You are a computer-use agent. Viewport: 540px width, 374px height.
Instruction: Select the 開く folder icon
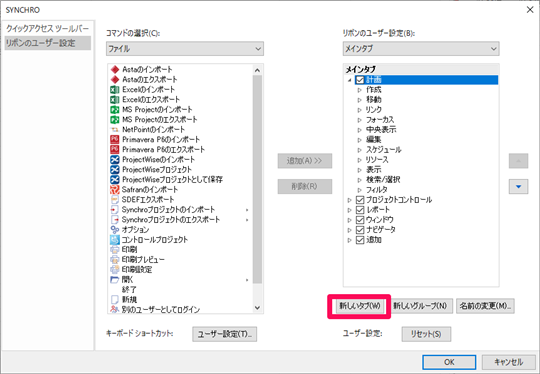pyautogui.click(x=115, y=280)
